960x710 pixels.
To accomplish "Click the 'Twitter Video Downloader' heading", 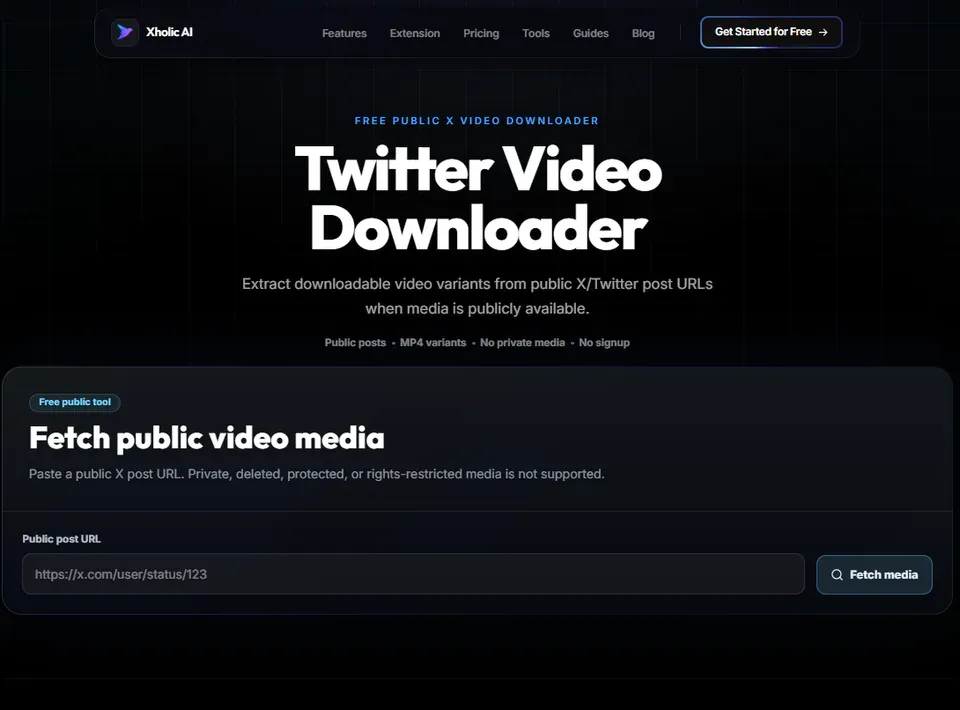I will click(x=478, y=198).
